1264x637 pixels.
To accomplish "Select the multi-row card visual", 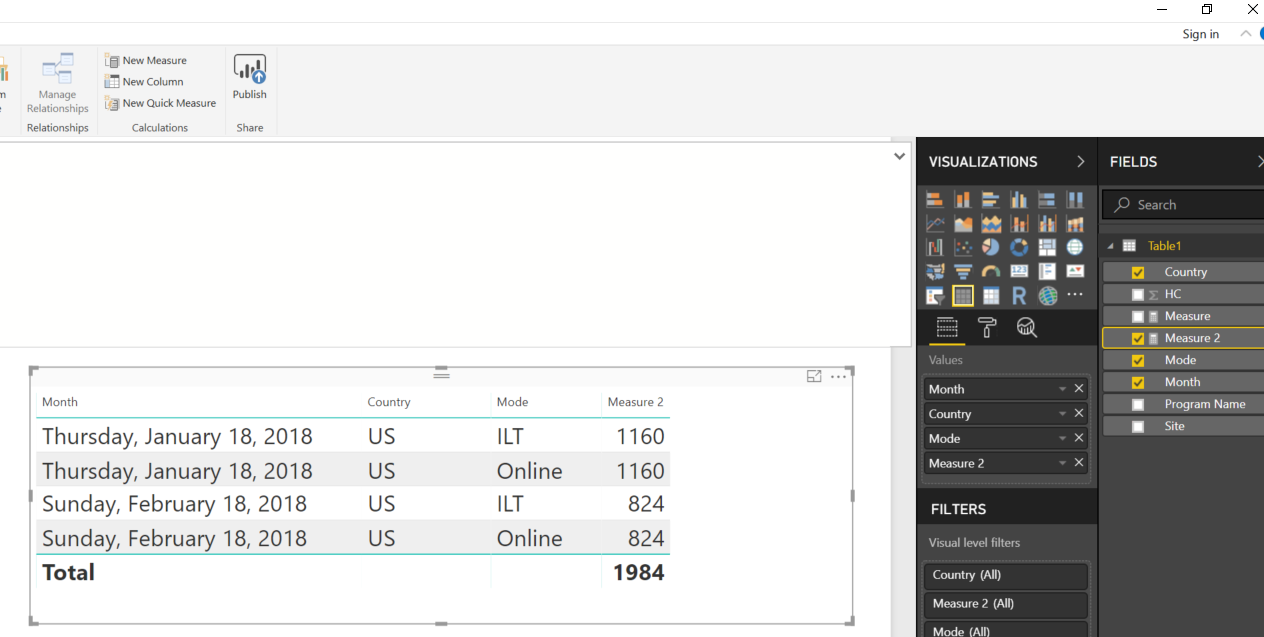I will 1047,271.
